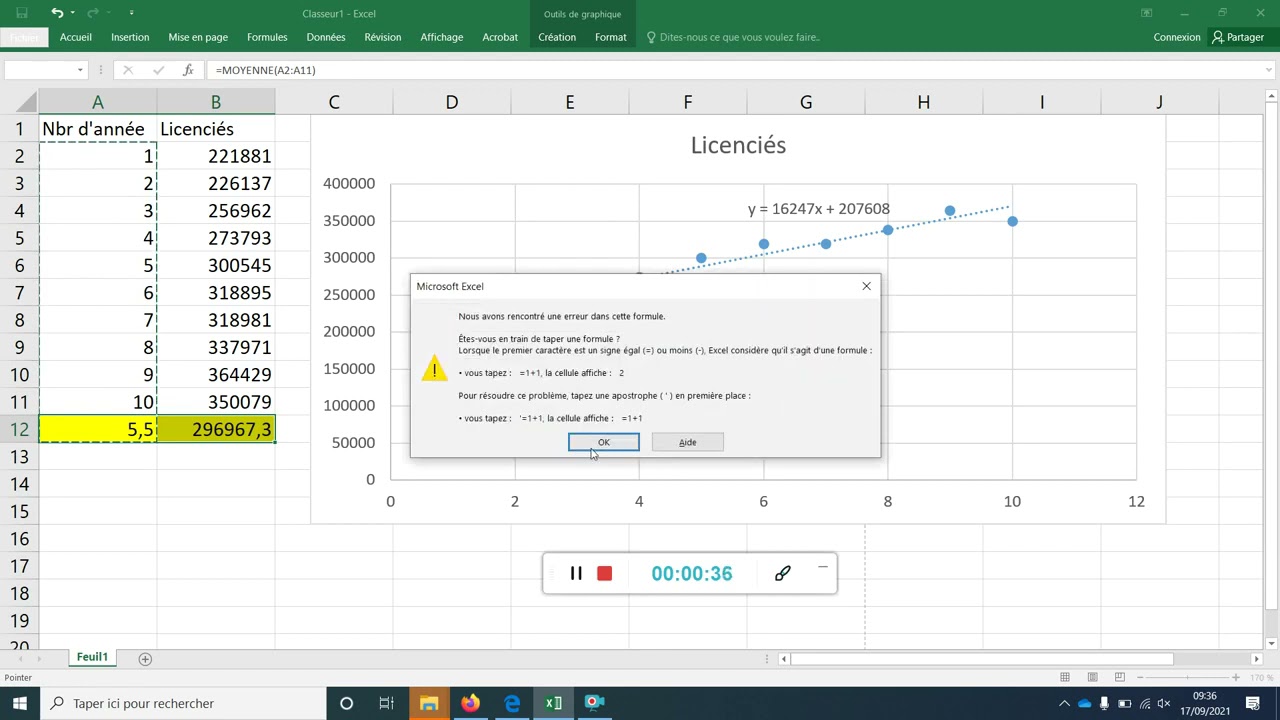Click the Partager share button
The height and width of the screenshot is (720, 1280).
[1238, 37]
